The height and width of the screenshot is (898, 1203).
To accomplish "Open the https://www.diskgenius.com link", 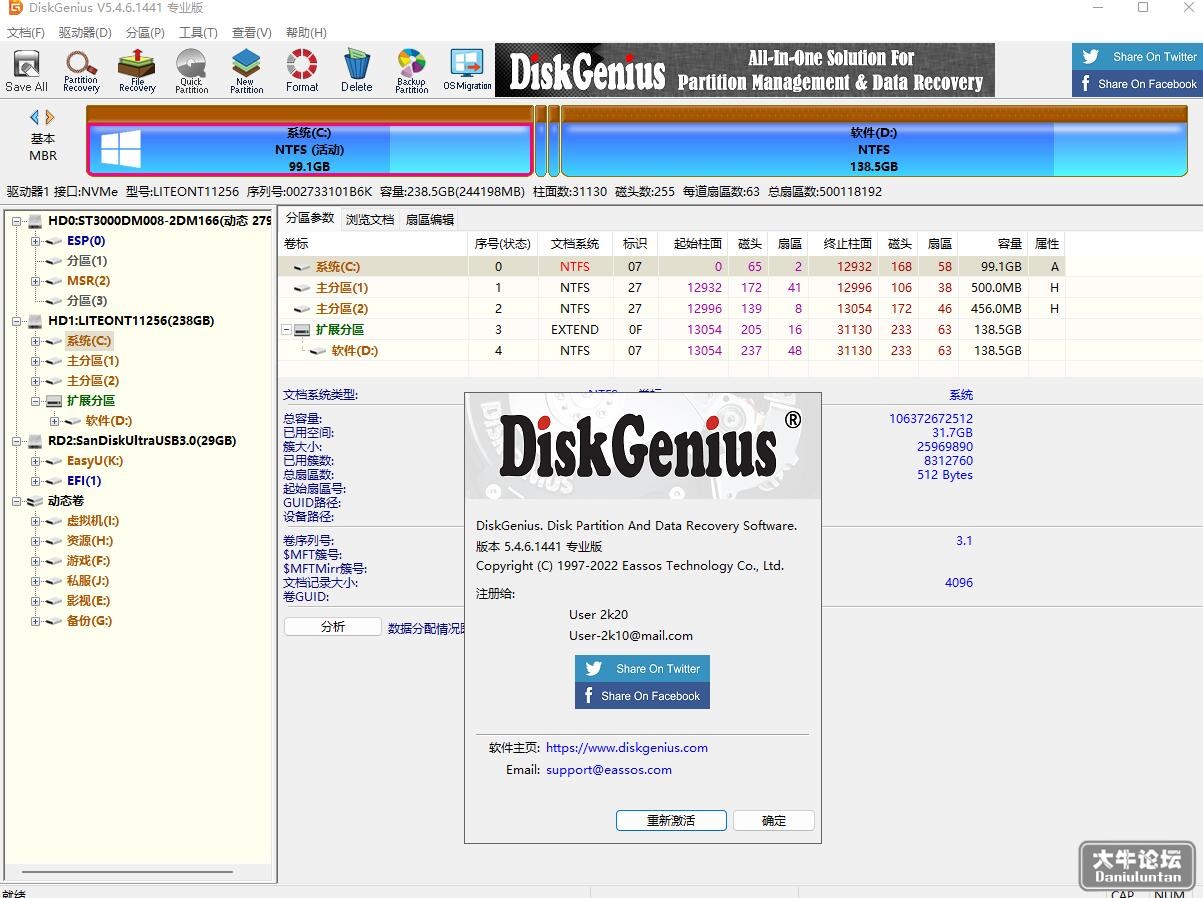I will pyautogui.click(x=627, y=748).
